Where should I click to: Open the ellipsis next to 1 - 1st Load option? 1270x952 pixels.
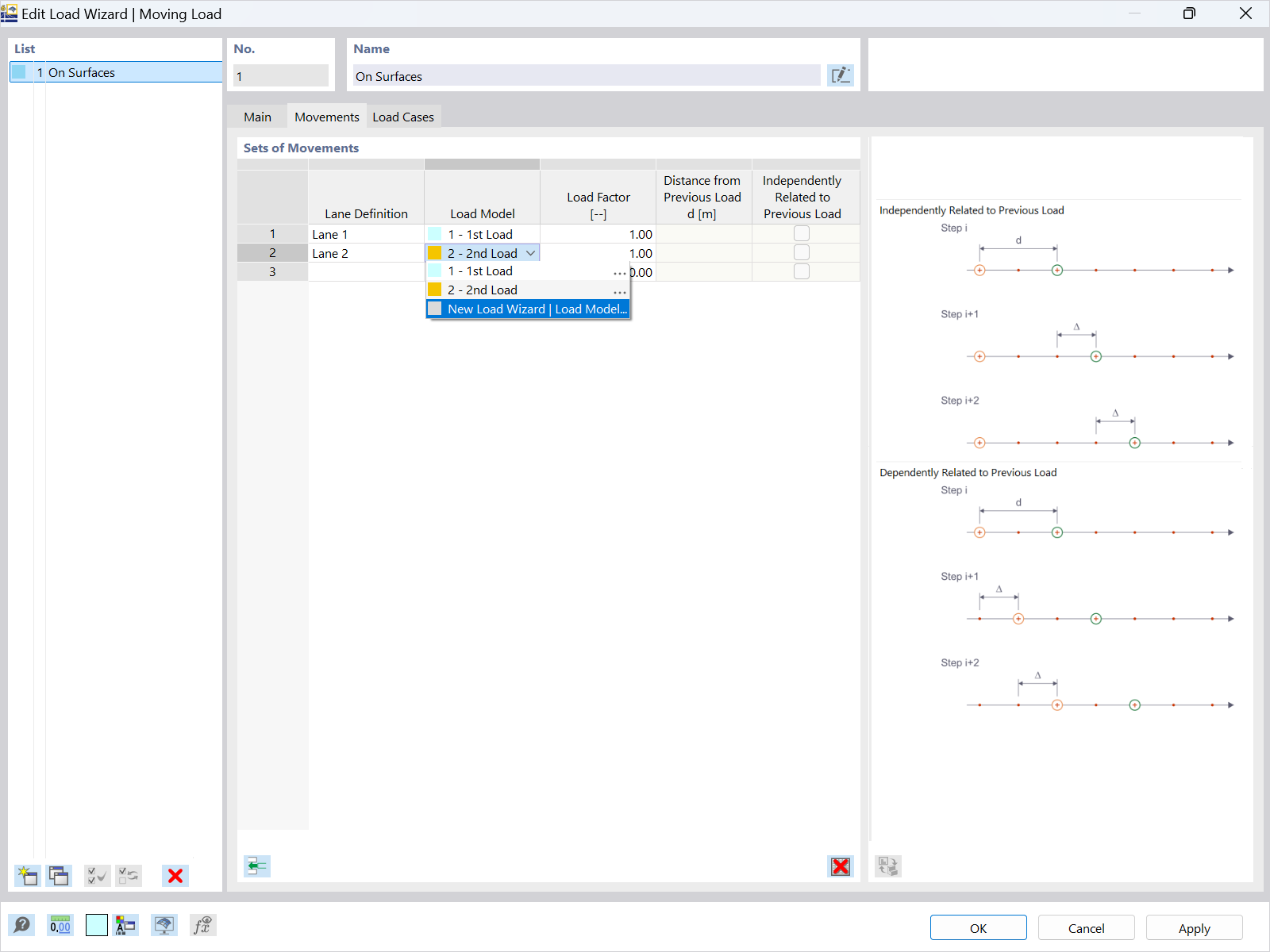pos(620,273)
